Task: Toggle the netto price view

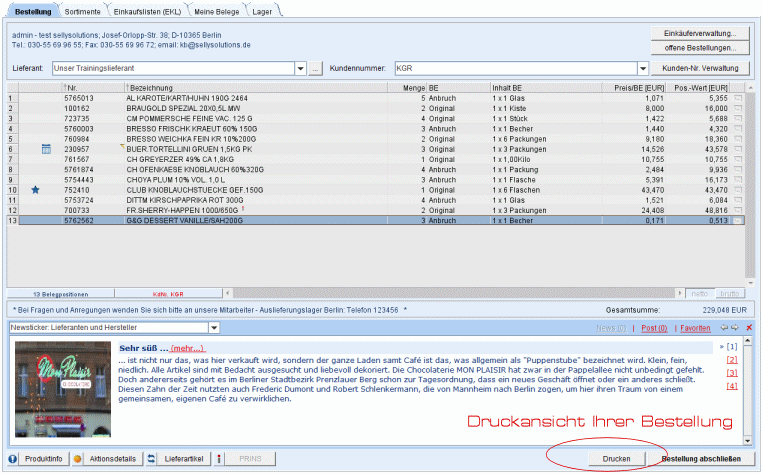Action: tap(700, 295)
